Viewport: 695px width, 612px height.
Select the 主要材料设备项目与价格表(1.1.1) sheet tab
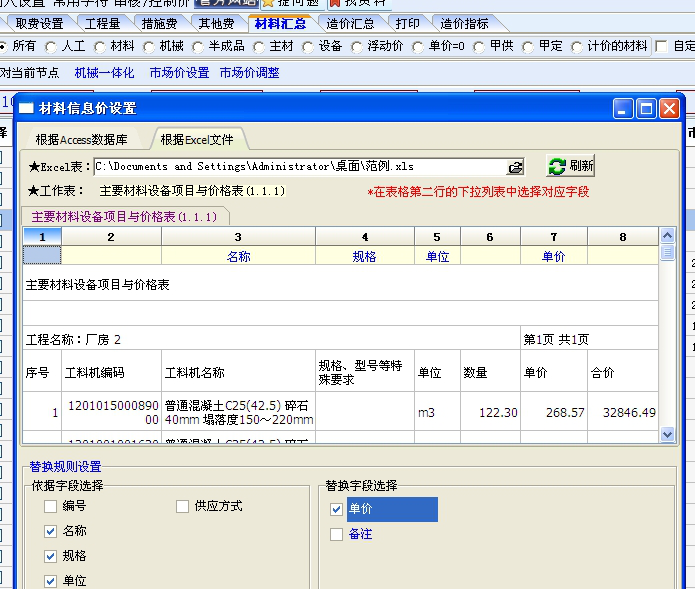click(125, 217)
